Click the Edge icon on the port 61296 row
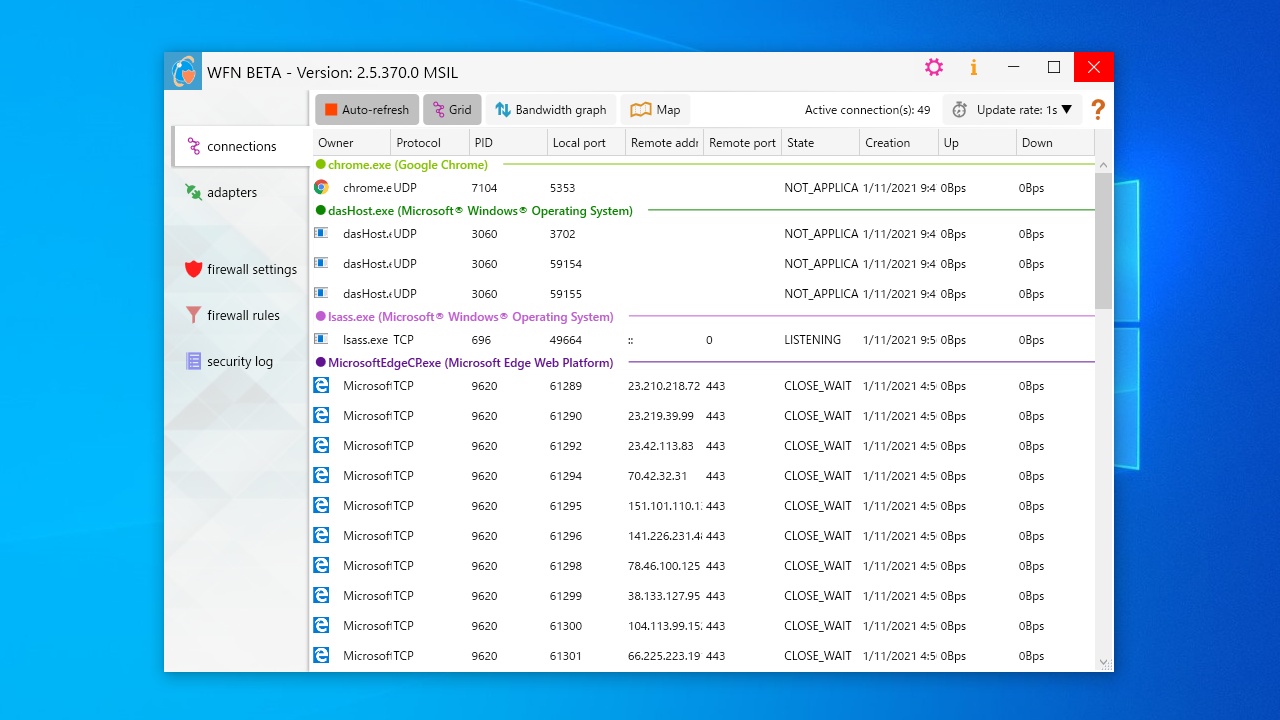 [321, 535]
